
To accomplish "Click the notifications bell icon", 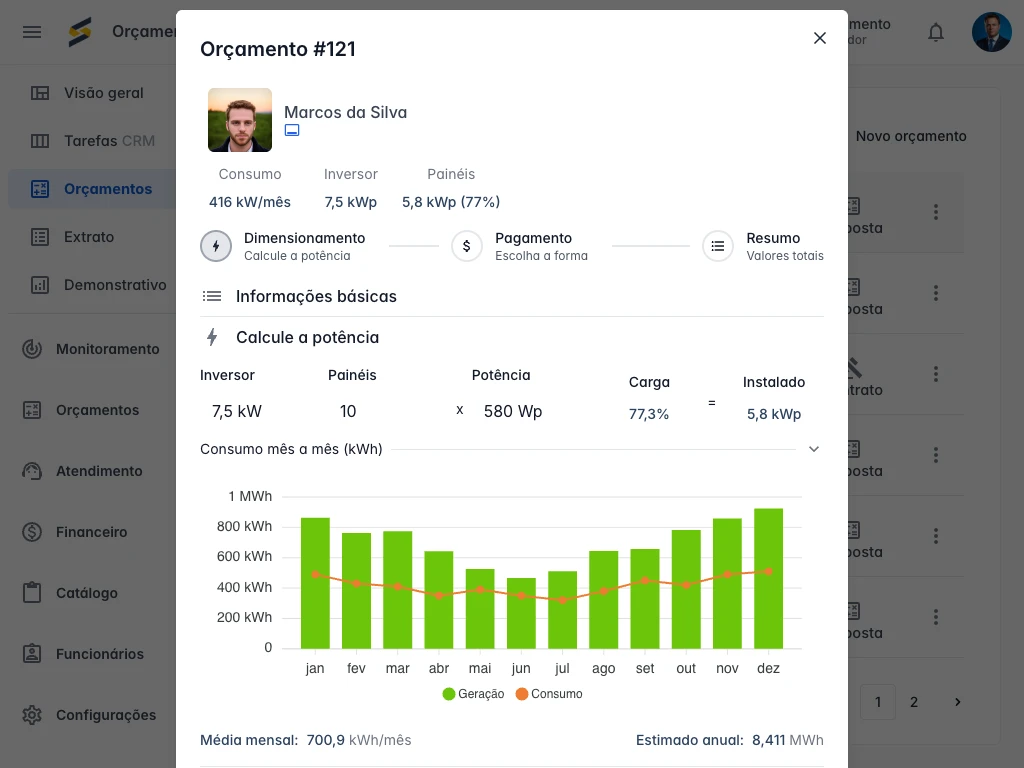I will tap(936, 32).
